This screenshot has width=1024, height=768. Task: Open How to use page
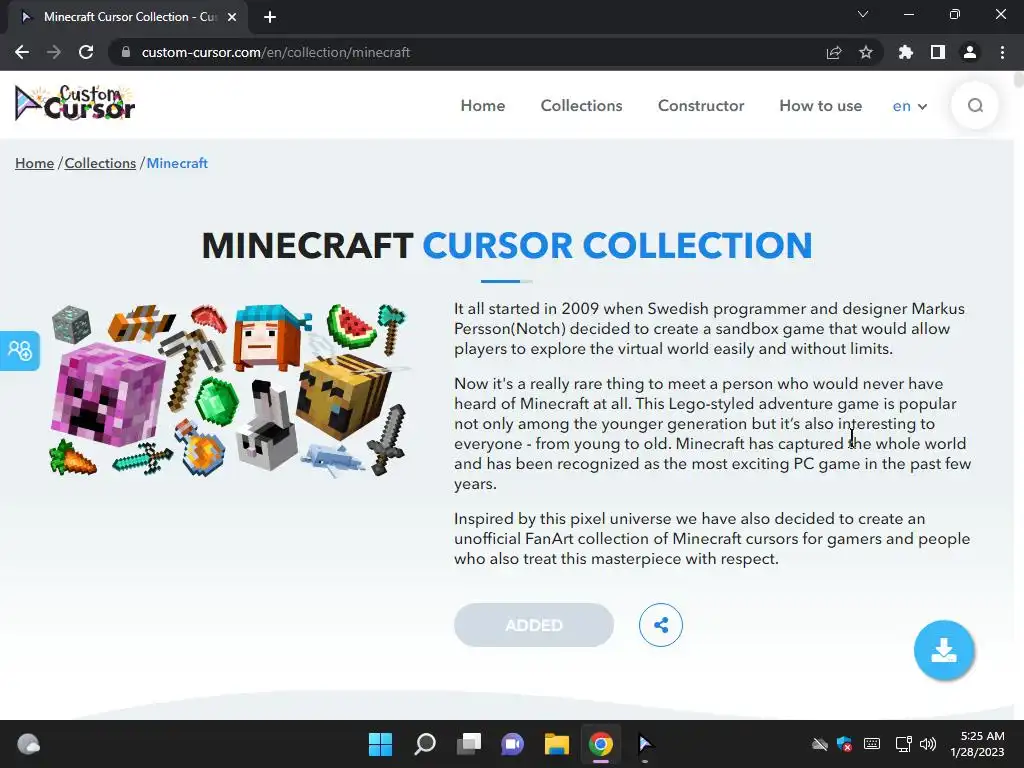tap(820, 106)
